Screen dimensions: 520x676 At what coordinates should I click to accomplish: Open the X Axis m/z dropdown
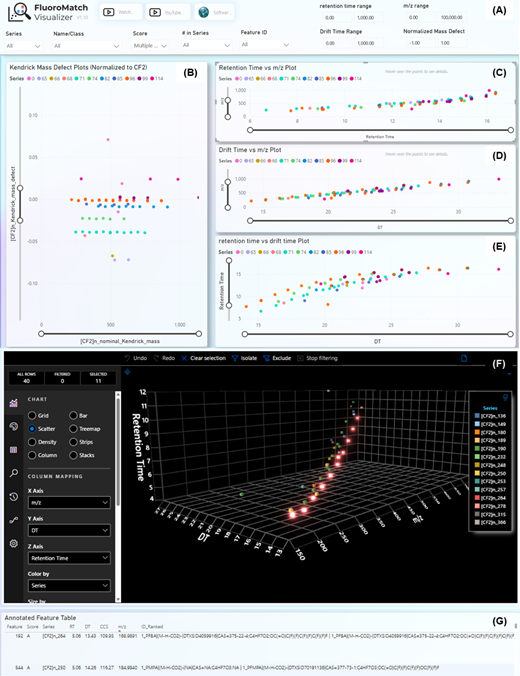pyautogui.click(x=69, y=503)
